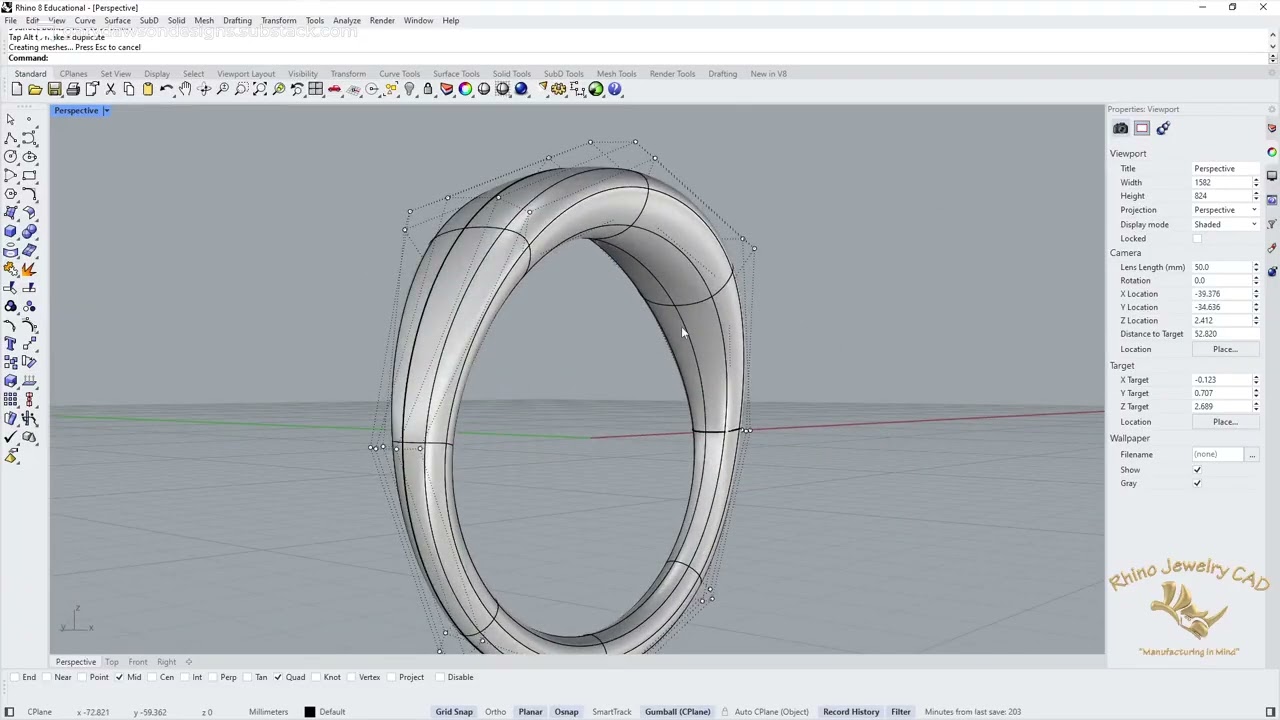Select the Text object tool in sidebar

click(11, 343)
